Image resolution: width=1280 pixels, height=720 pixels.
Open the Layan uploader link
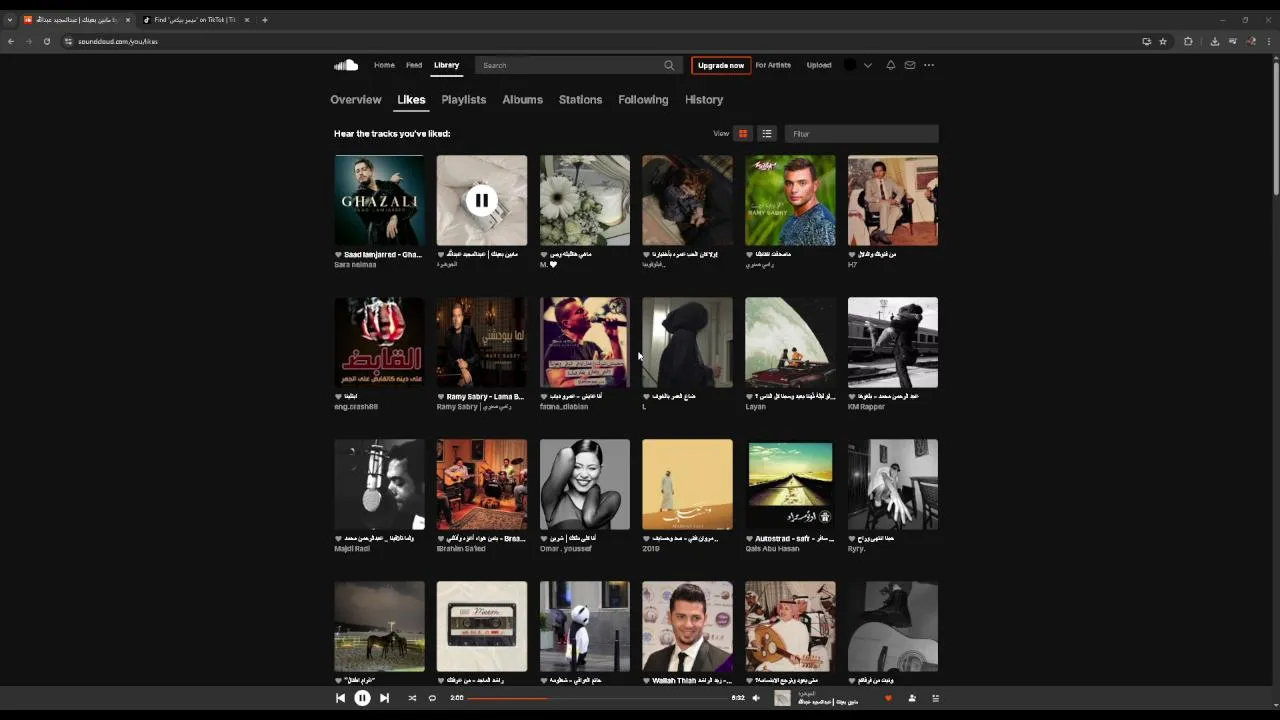coord(756,407)
